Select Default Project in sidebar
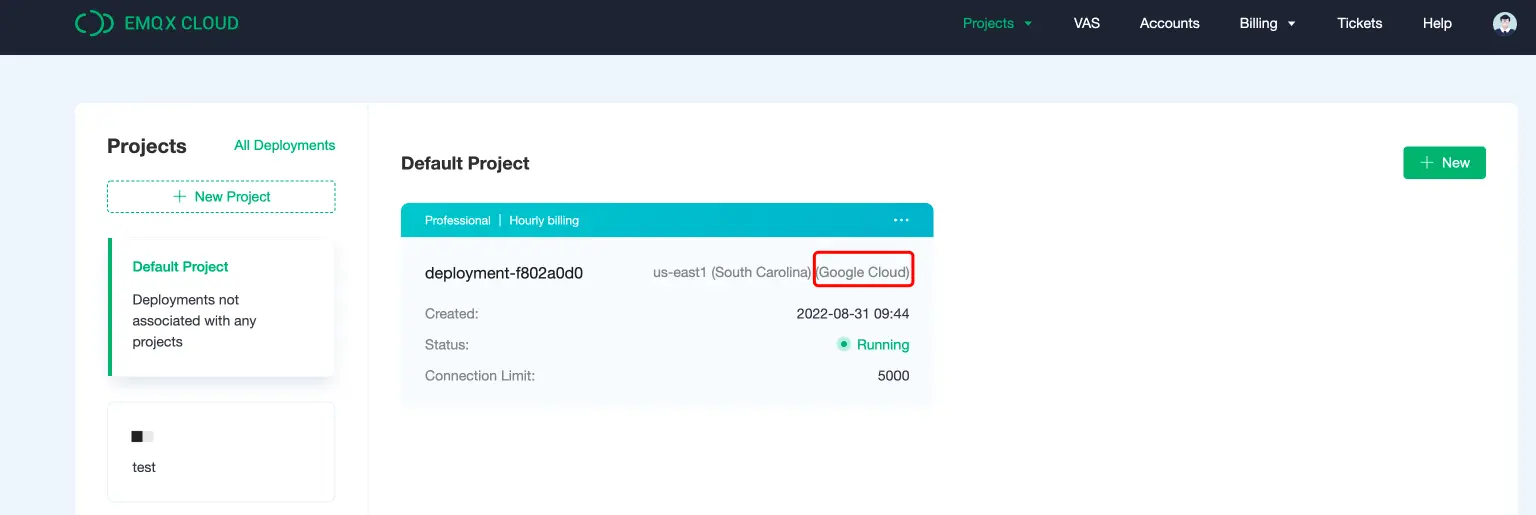The height and width of the screenshot is (515, 1536). pos(181,267)
